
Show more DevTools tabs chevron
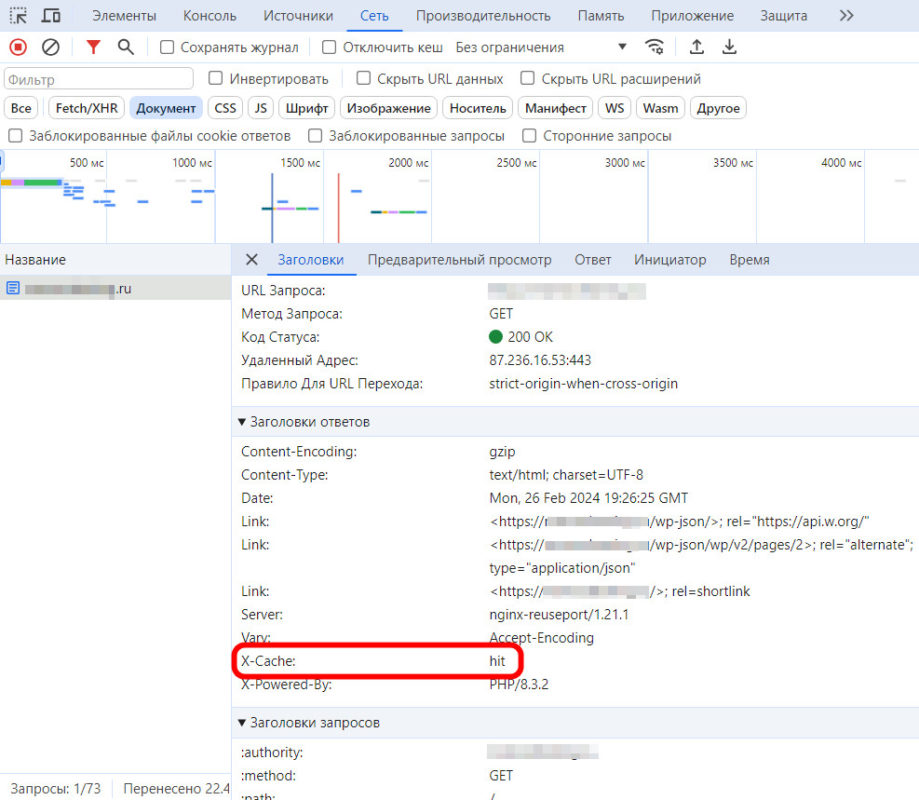846,15
